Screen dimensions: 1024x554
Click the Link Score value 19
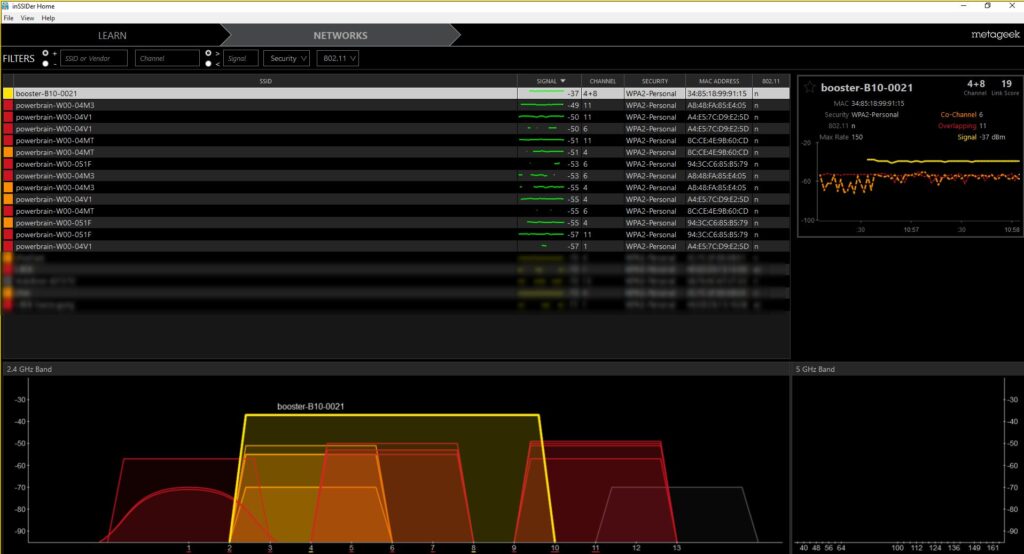[x=1006, y=84]
